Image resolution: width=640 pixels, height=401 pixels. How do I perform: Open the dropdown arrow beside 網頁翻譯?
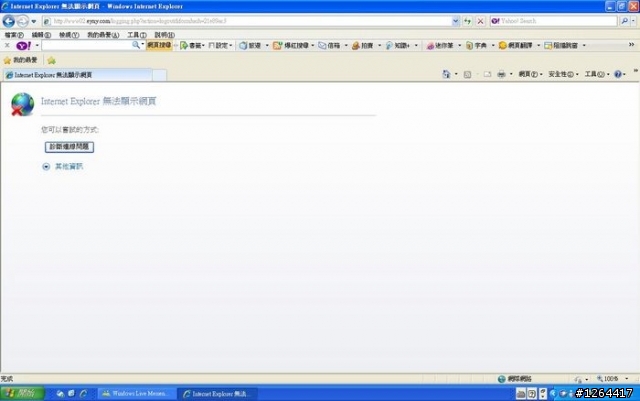538,45
